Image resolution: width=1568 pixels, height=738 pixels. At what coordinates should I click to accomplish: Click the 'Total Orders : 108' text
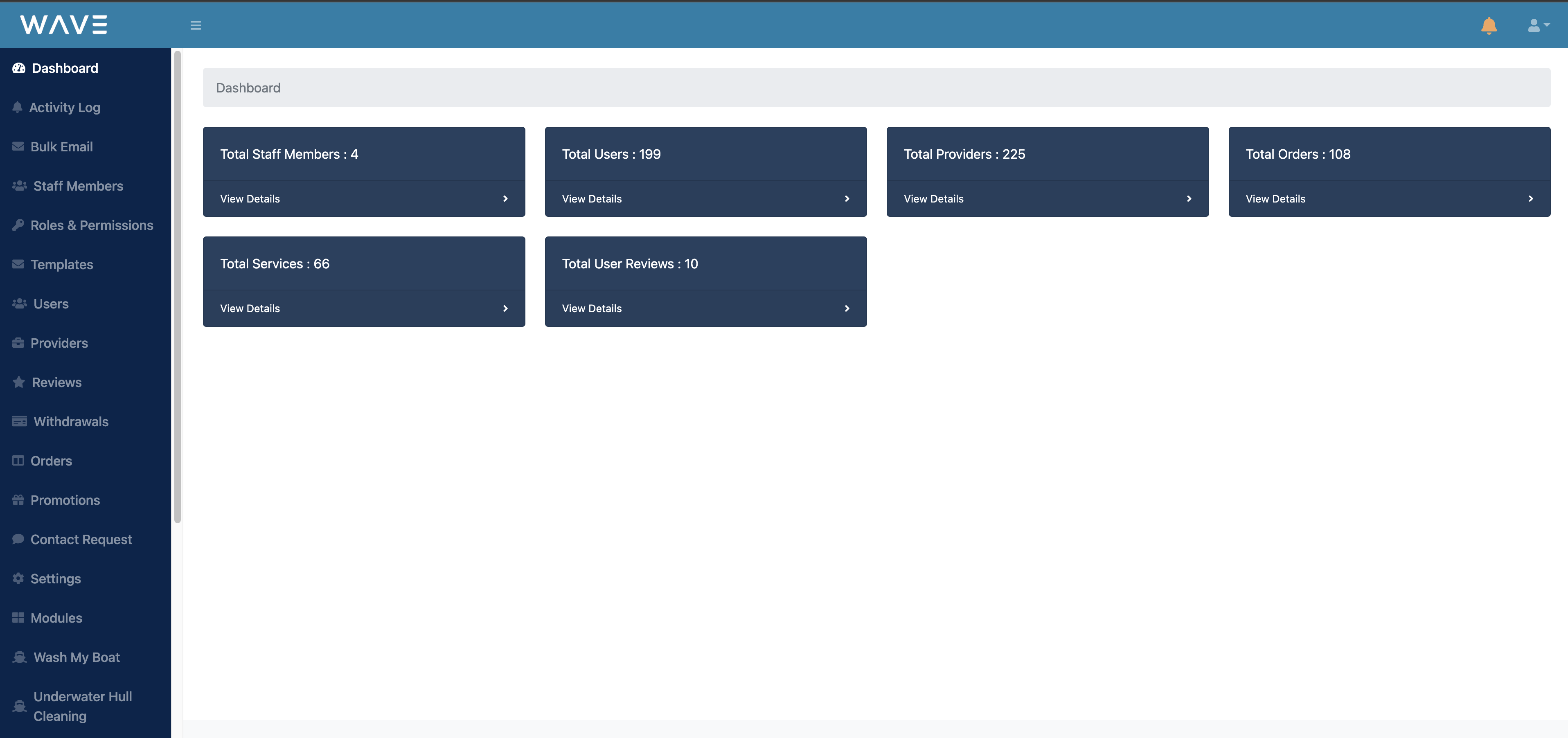(1298, 154)
